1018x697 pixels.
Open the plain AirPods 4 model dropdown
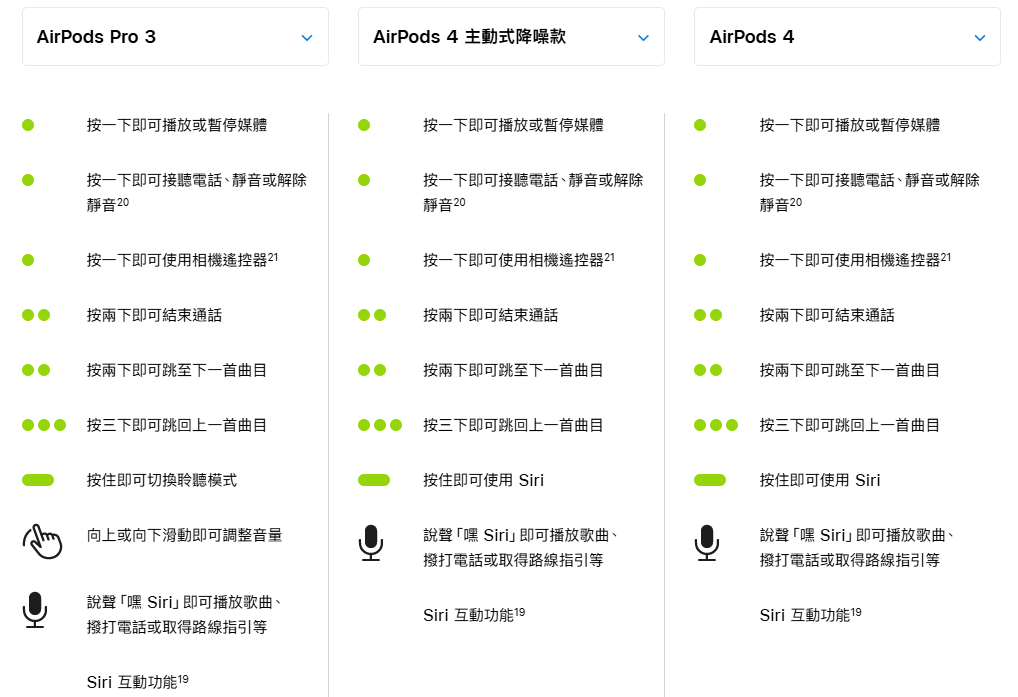[847, 37]
